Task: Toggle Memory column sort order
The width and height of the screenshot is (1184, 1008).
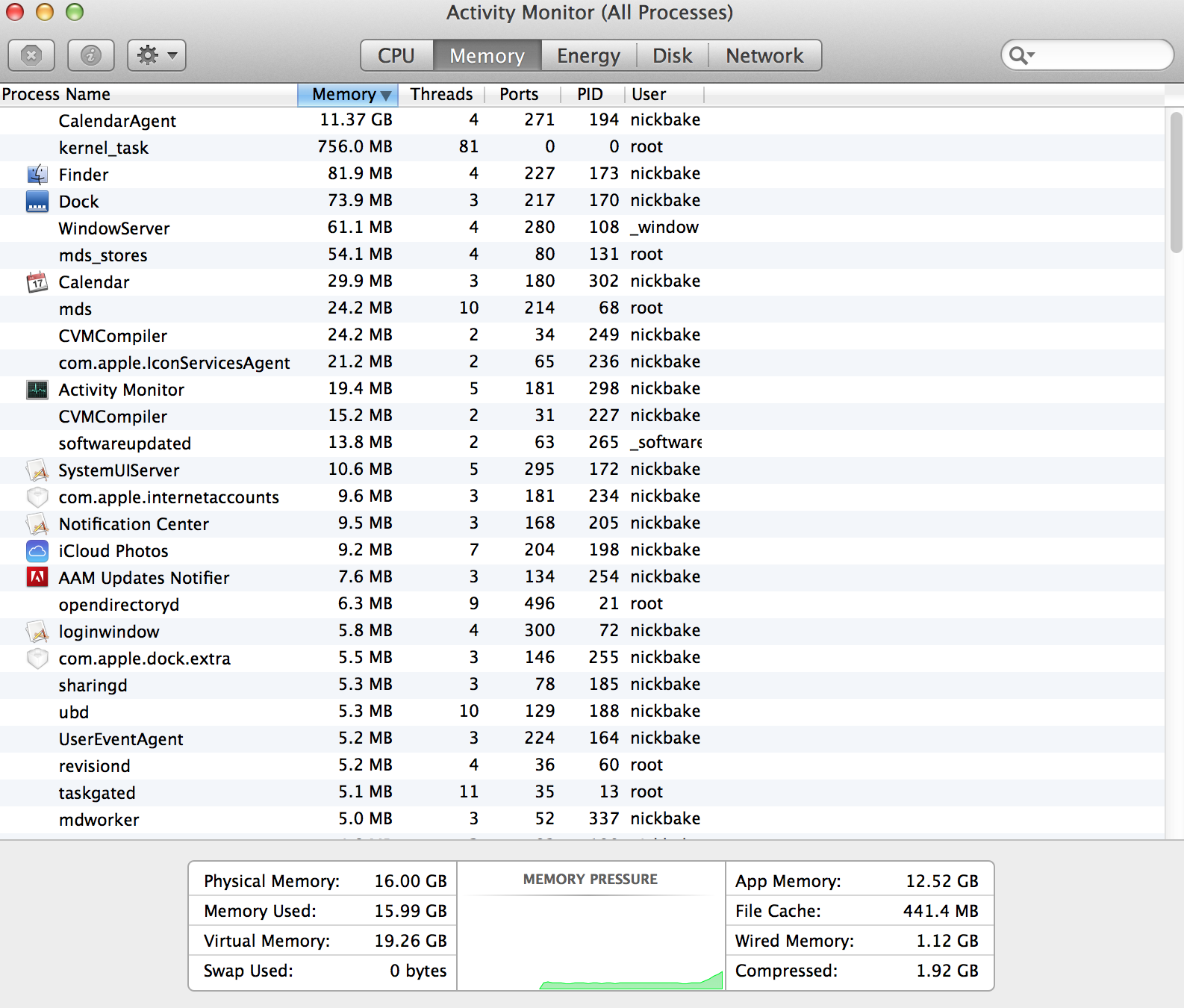Action: click(347, 95)
